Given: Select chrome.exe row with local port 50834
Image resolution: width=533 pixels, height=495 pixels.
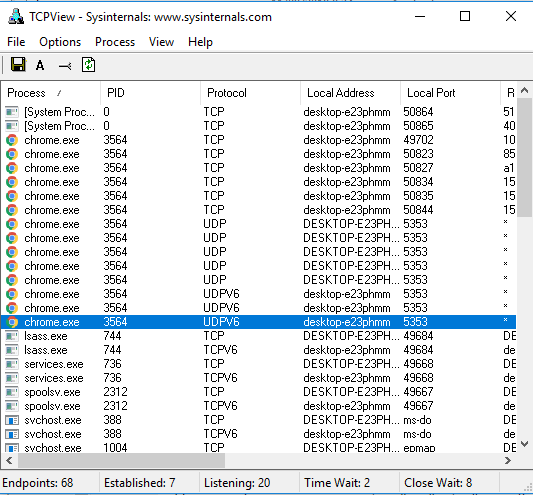Looking at the screenshot, I should click(x=258, y=182).
